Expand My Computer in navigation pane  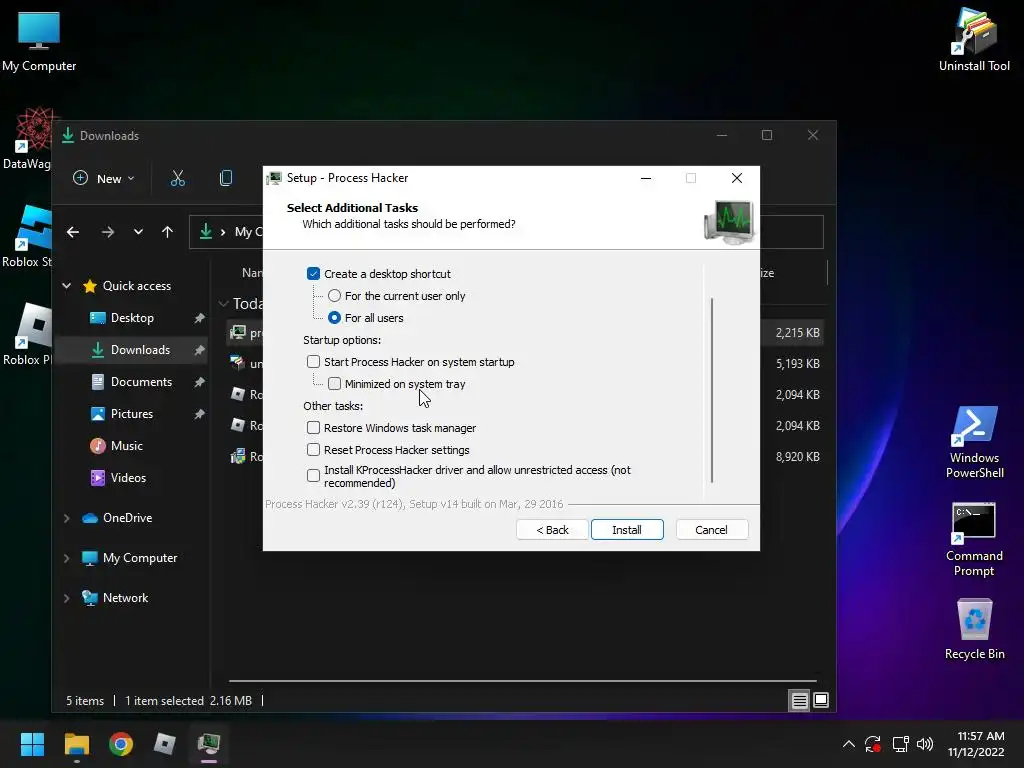[67, 558]
